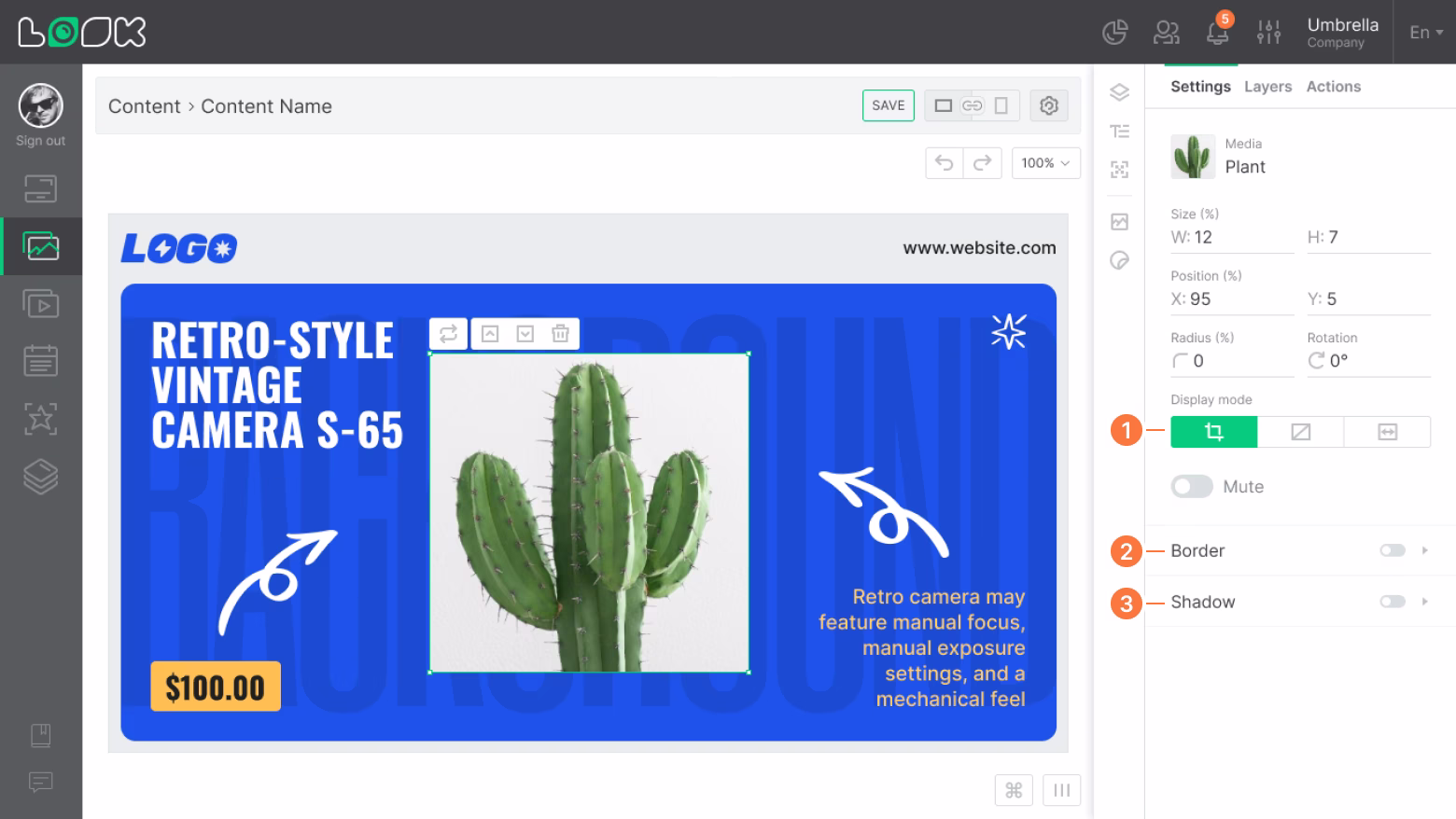Click the Content breadcrumb link

pos(144,106)
